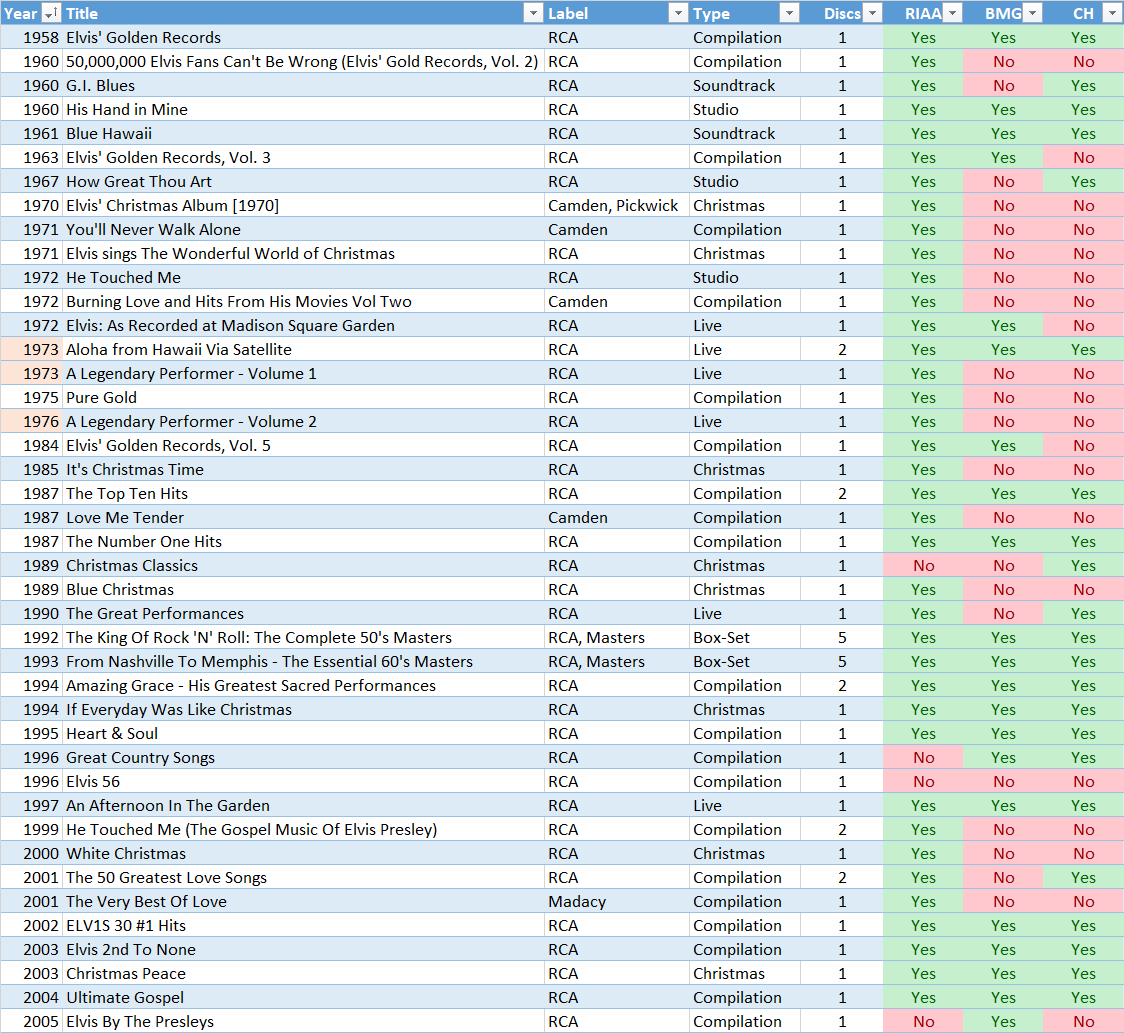1124x1033 pixels.
Task: Click the 'Blue Christmas' title cell
Action: point(303,590)
